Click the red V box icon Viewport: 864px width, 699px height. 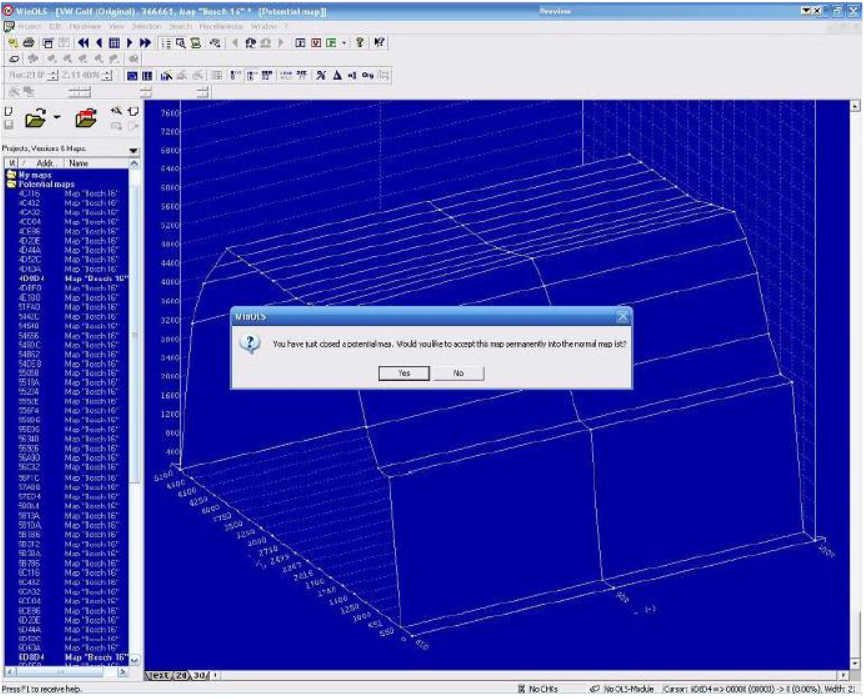[x=316, y=42]
